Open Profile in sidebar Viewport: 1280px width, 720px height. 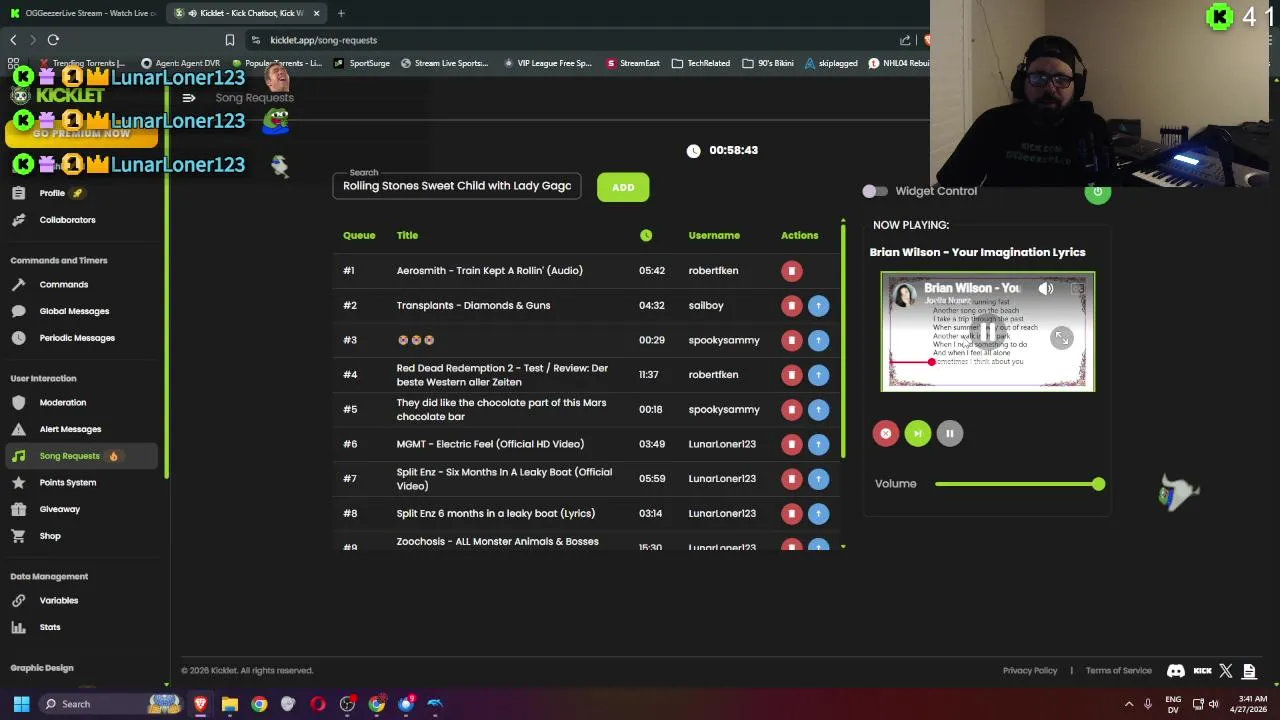point(52,193)
